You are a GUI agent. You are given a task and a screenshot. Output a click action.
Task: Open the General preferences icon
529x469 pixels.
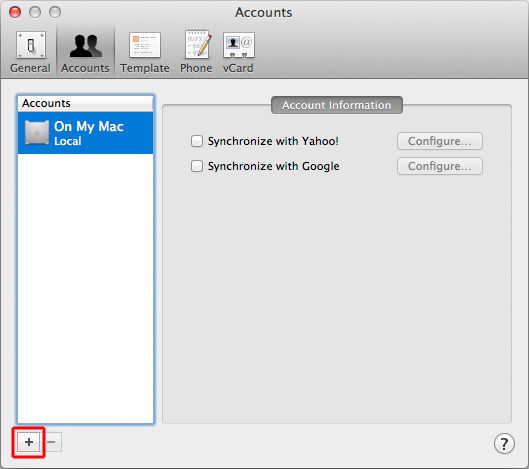pos(30,45)
